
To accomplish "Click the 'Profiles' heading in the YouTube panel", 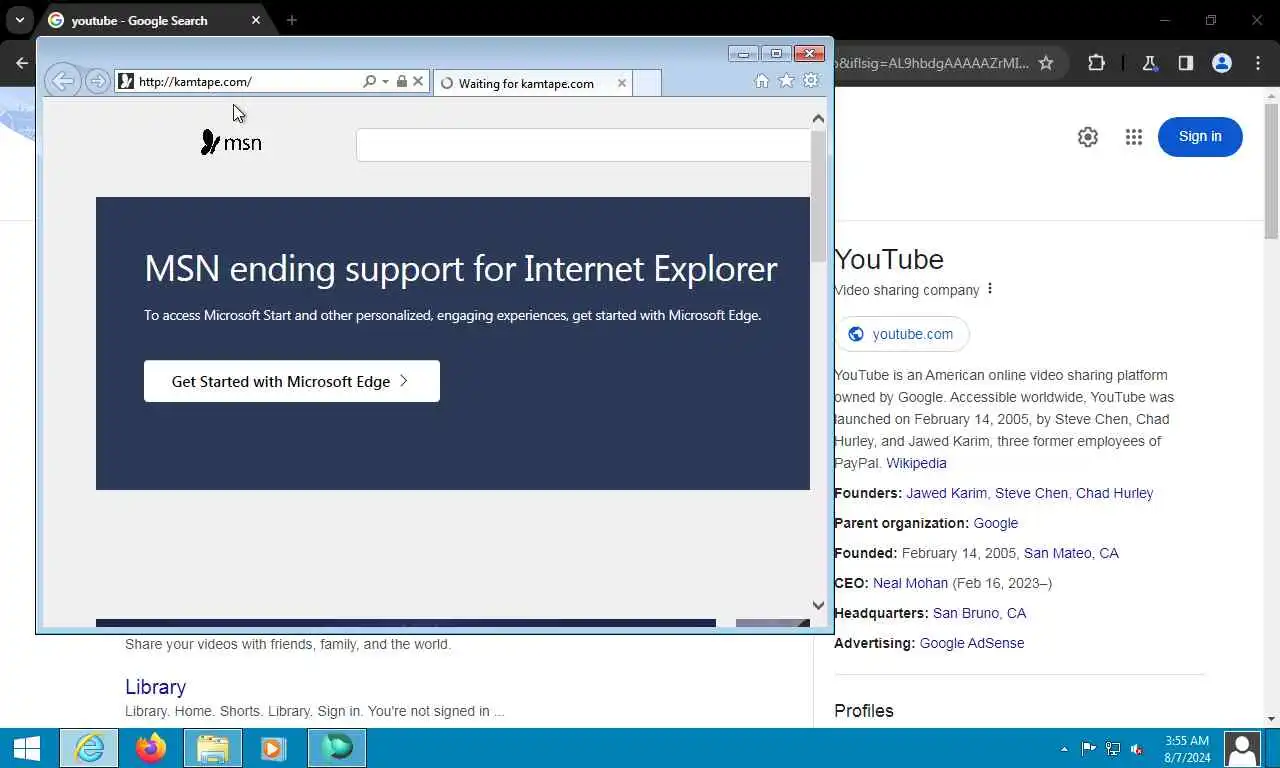I will coord(864,711).
